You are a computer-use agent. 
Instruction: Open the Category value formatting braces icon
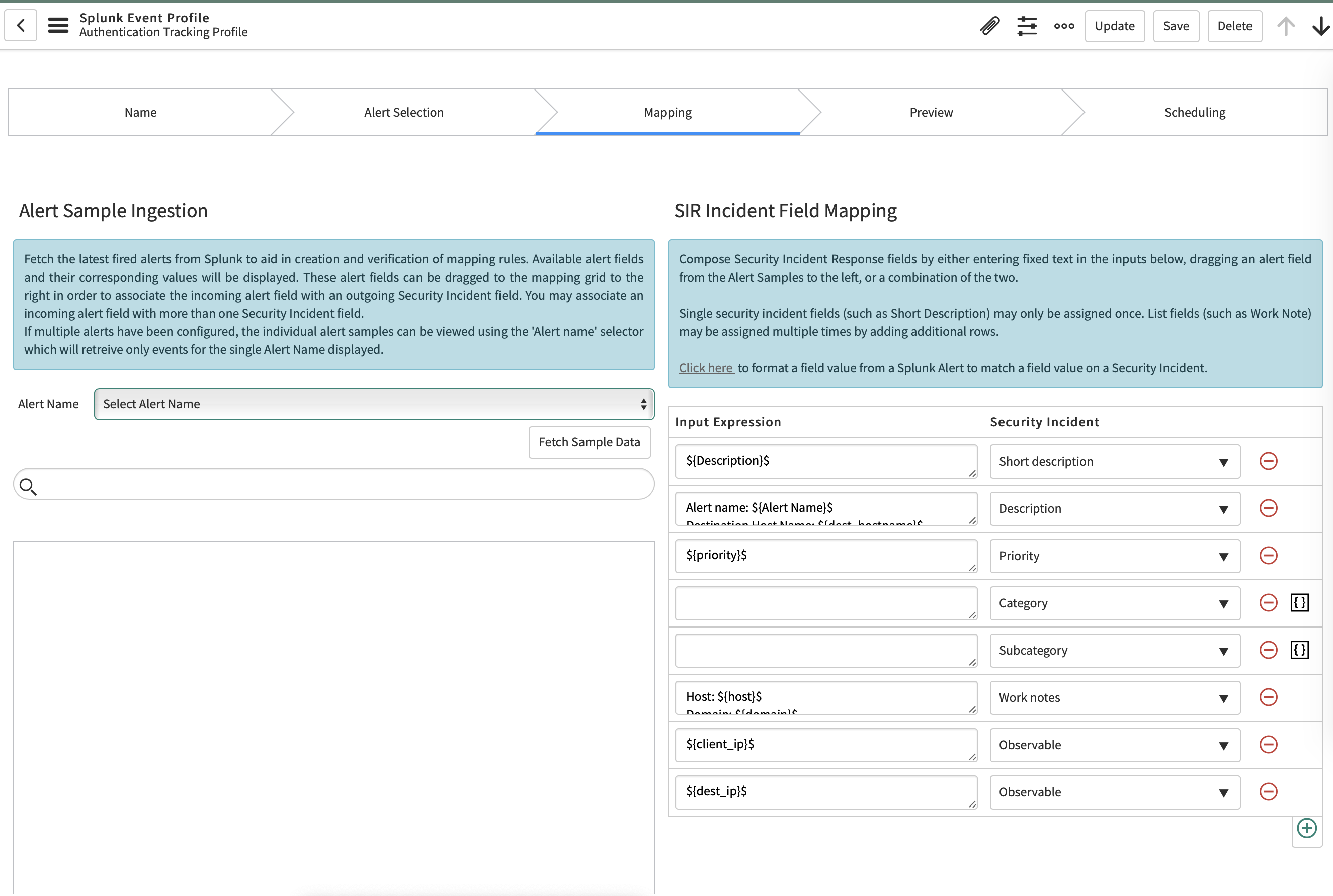pos(1300,603)
